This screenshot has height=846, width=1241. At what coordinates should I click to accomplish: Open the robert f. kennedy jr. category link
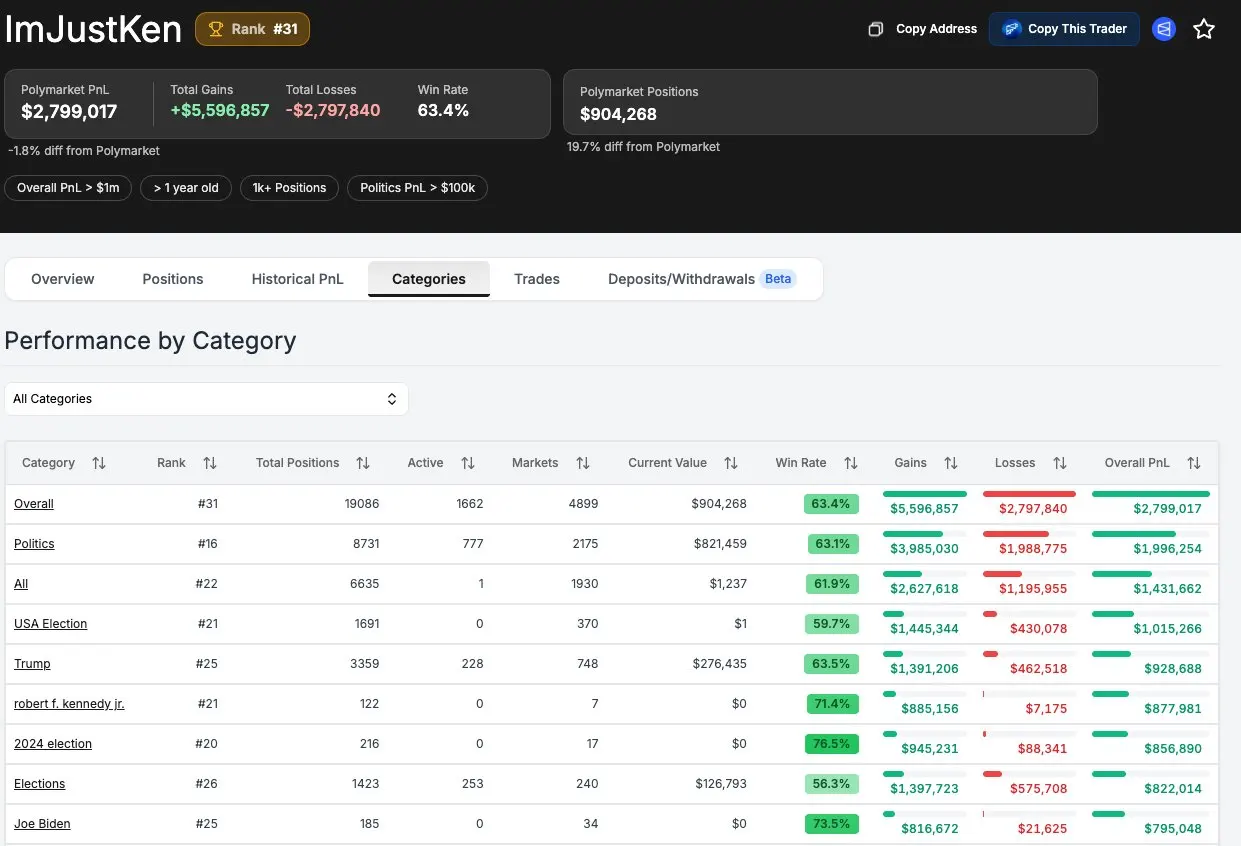[x=68, y=703]
